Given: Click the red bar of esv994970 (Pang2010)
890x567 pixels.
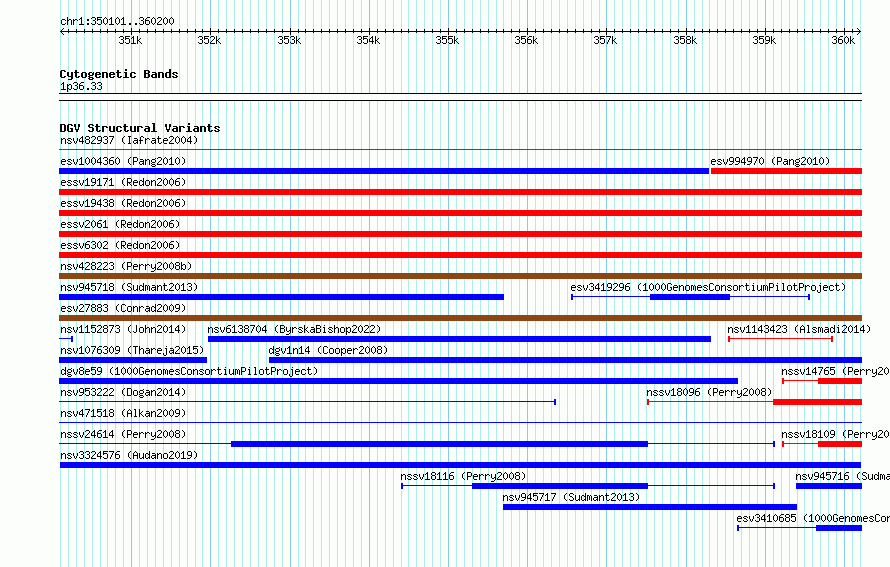Looking at the screenshot, I should coord(786,171).
